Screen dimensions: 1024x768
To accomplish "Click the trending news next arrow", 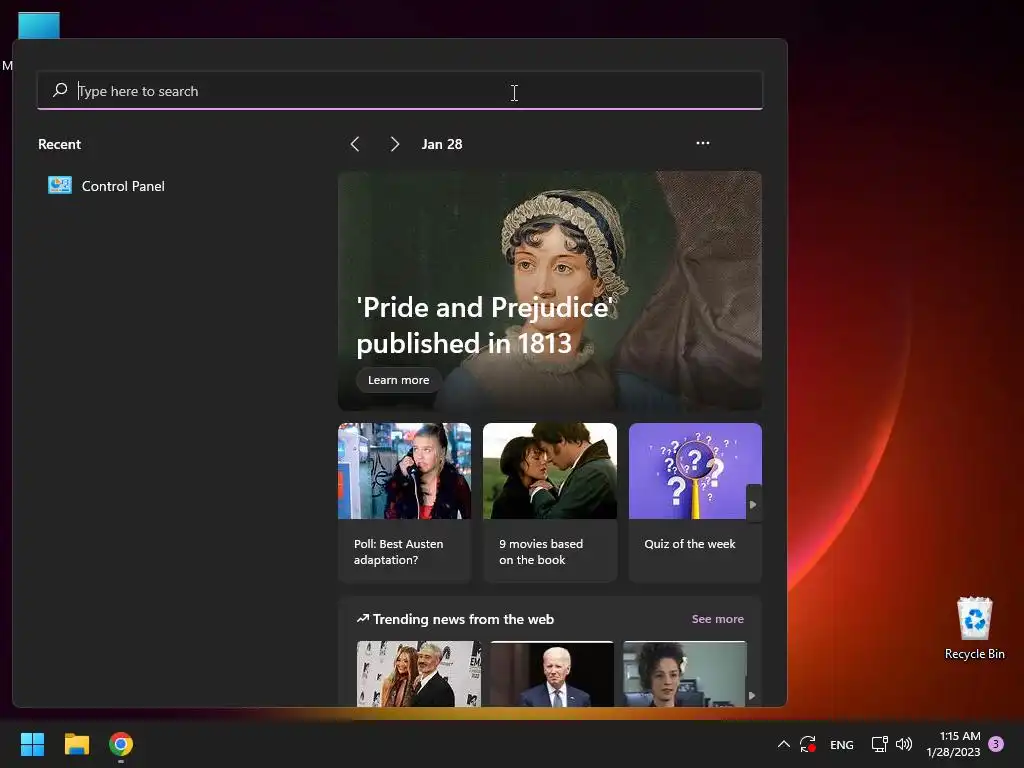I will tap(752, 696).
